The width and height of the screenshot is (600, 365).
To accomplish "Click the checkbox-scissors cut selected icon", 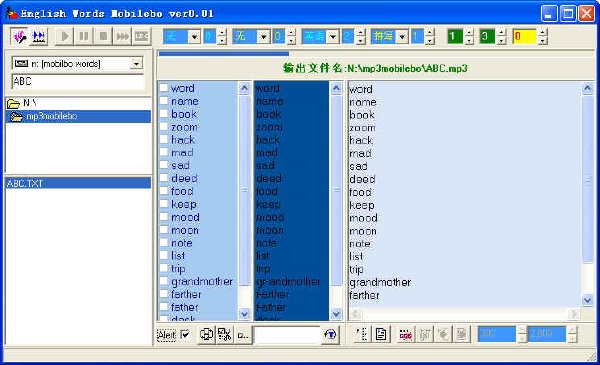I will point(225,335).
